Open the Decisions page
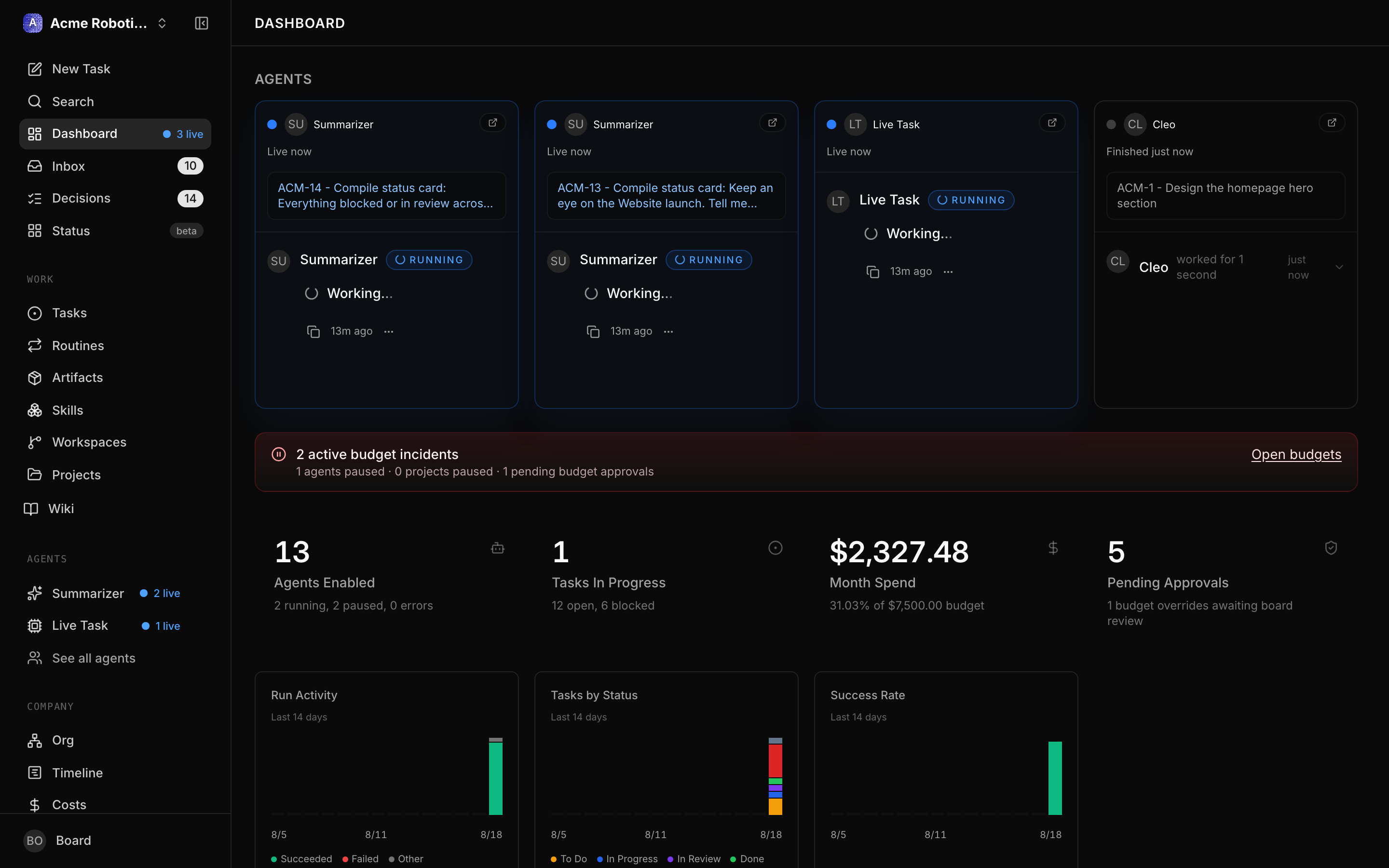 [x=115, y=198]
